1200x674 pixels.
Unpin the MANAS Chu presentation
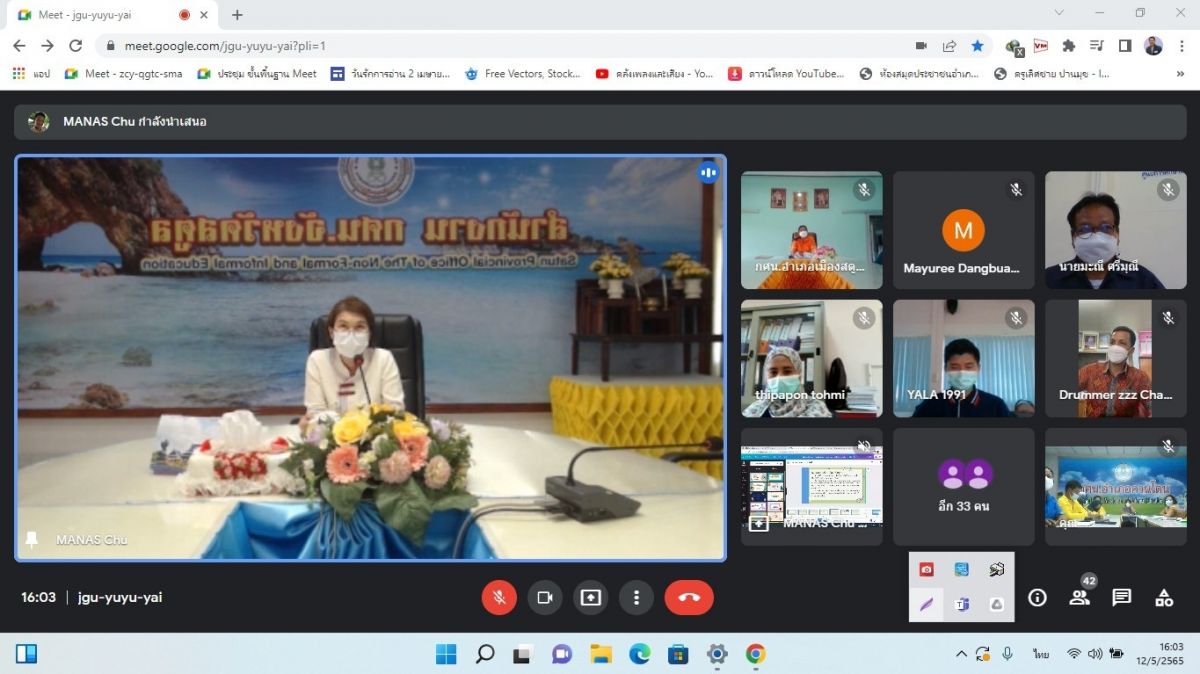31,540
